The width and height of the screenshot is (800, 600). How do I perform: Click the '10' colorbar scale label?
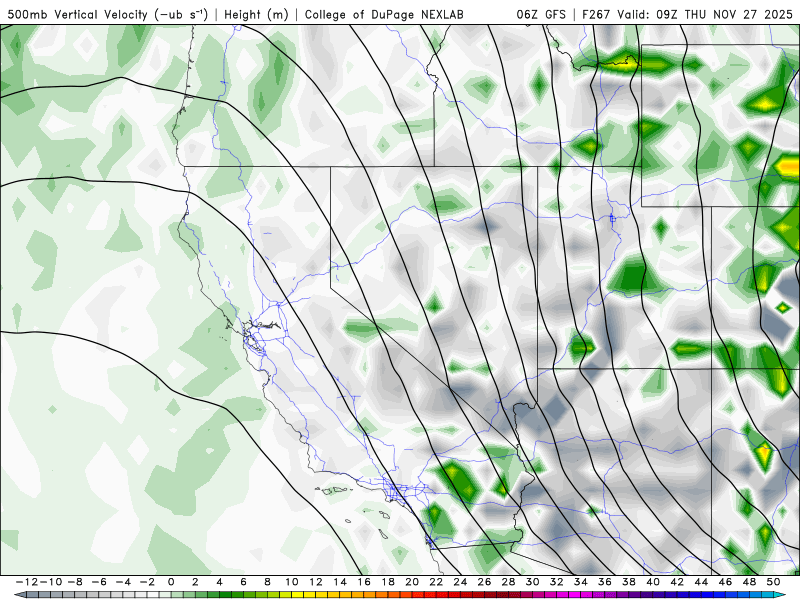pyautogui.click(x=291, y=582)
